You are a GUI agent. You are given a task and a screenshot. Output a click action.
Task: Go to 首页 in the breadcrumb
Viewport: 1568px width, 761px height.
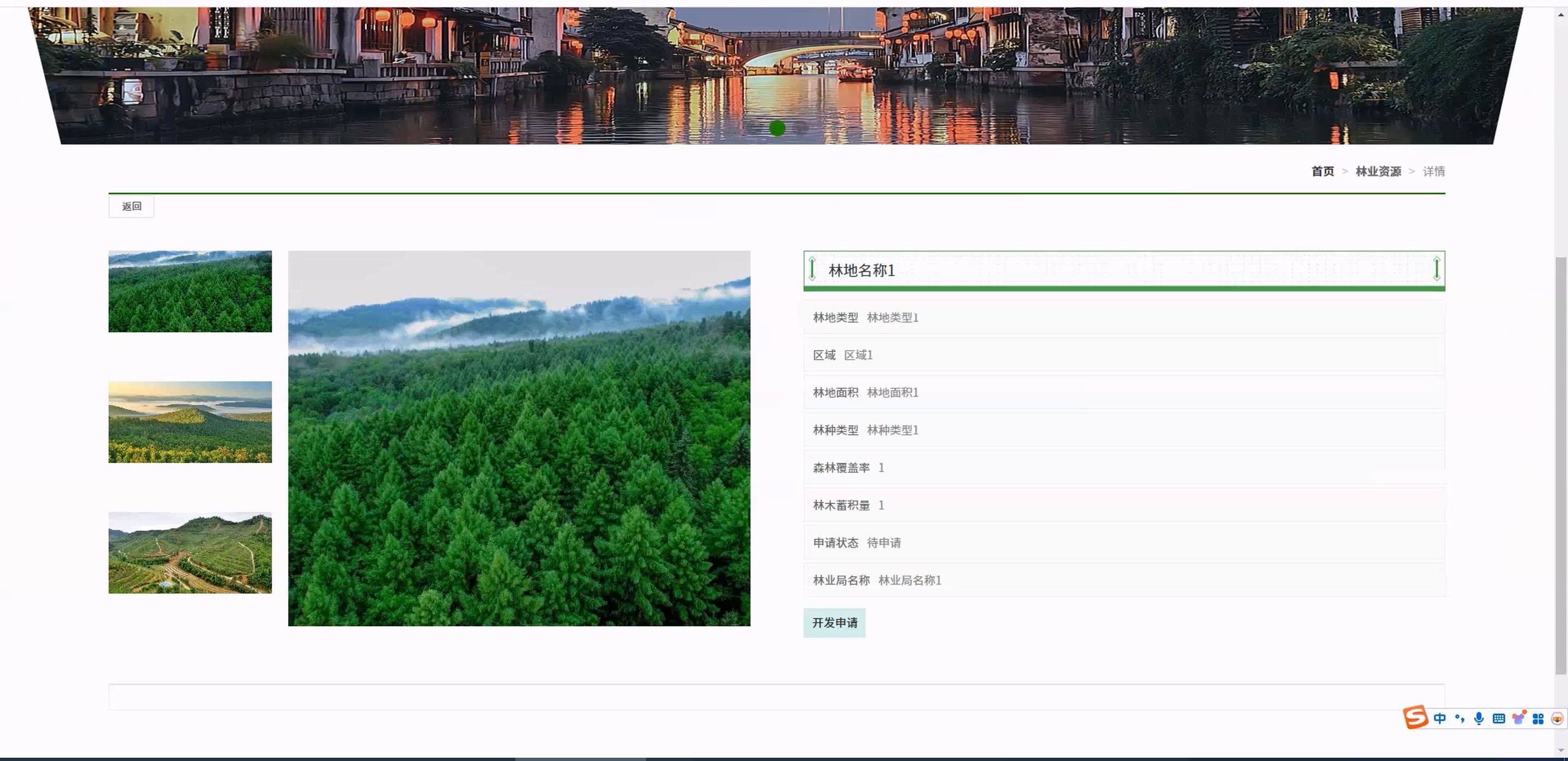click(1322, 171)
